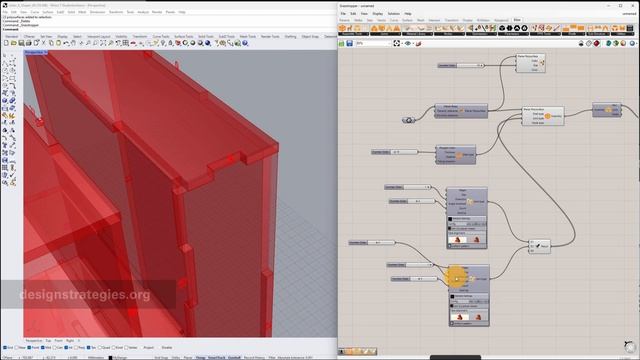Toggle Mid object snap checkbox
The width and height of the screenshot is (640, 360).
coord(43,347)
